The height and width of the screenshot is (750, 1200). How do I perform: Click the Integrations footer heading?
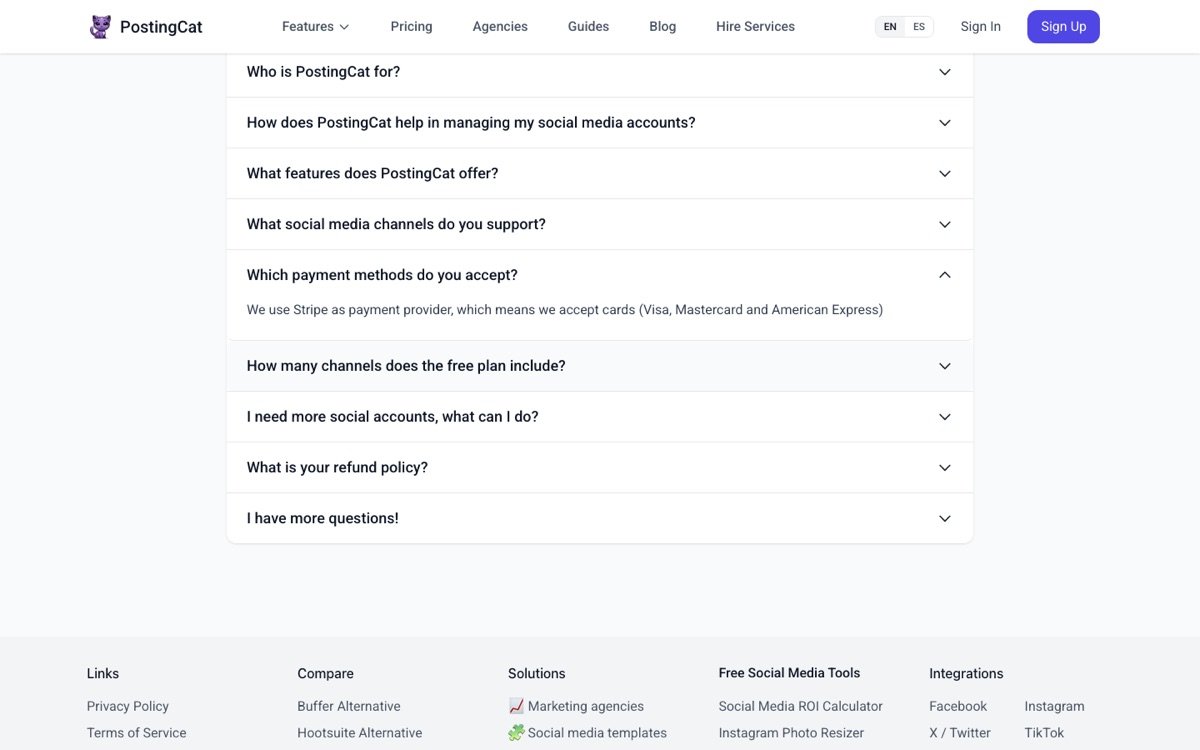(x=966, y=674)
